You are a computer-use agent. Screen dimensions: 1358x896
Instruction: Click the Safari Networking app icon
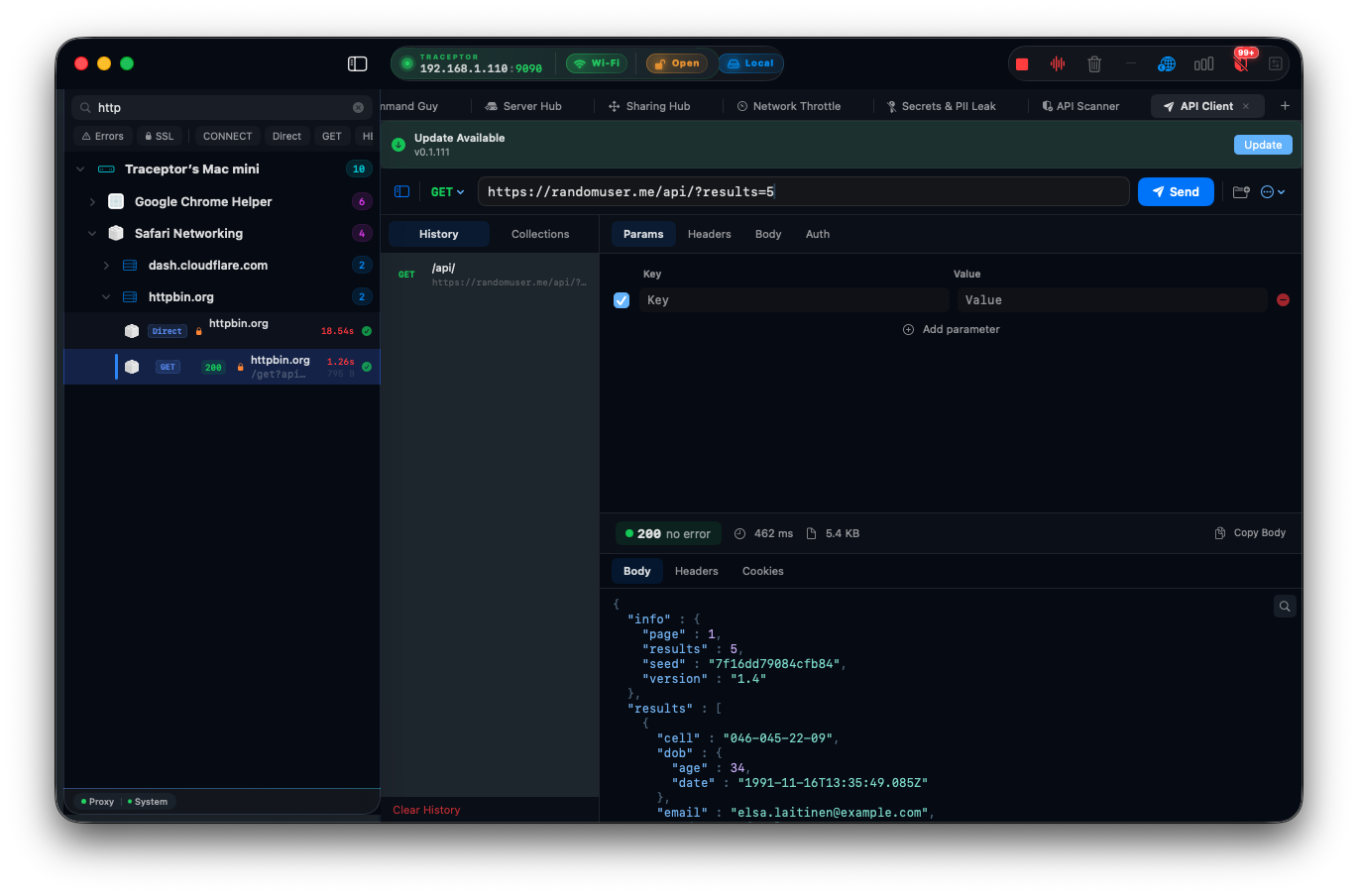[116, 233]
